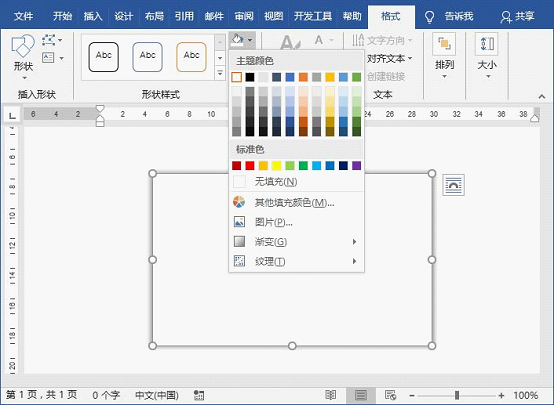This screenshot has width=554, height=405.
Task: Pick the yellow standard color swatch
Action: (x=277, y=165)
